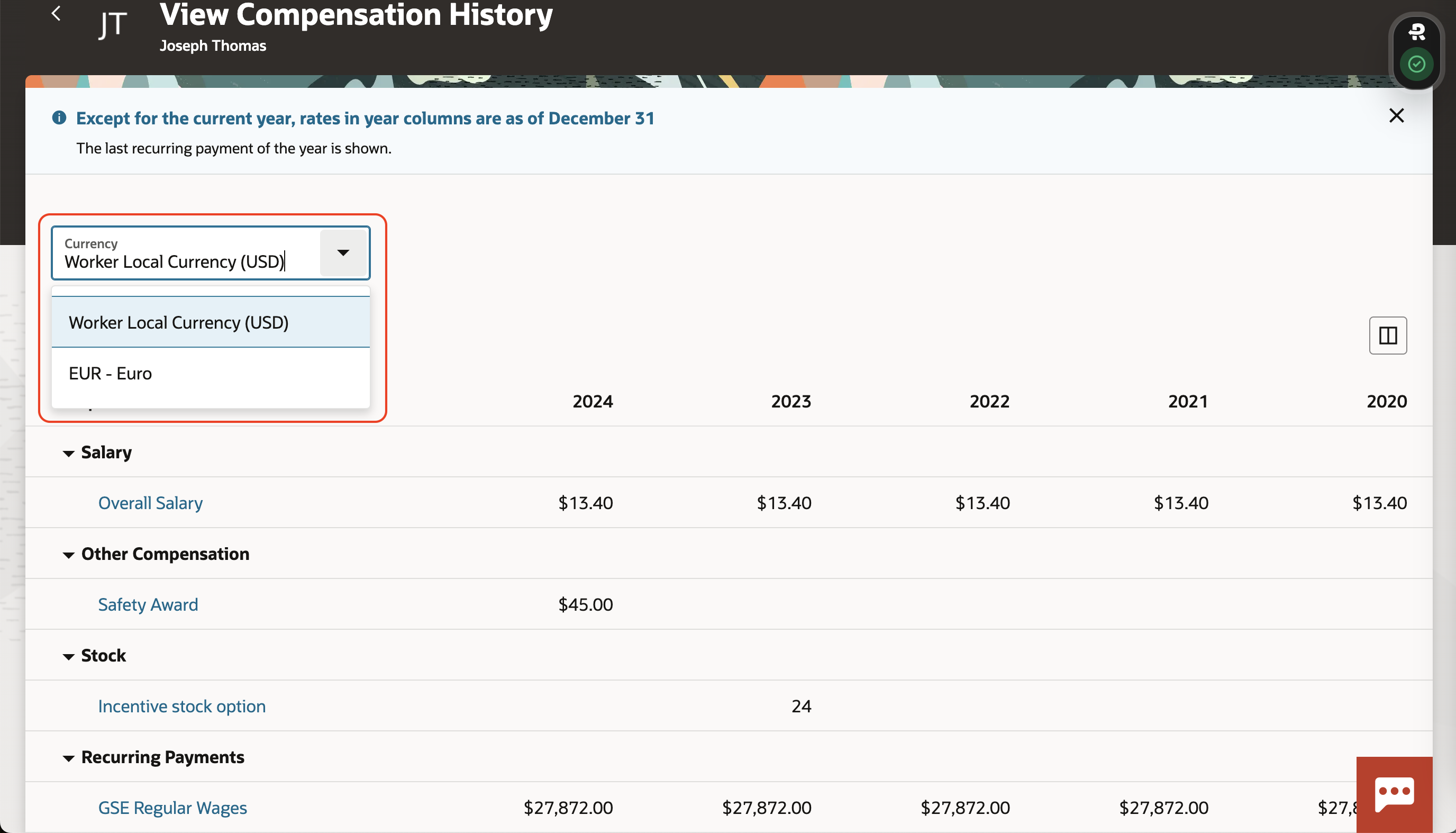Open the assistant icon at top right
This screenshot has height=833, width=1456.
point(1416,31)
